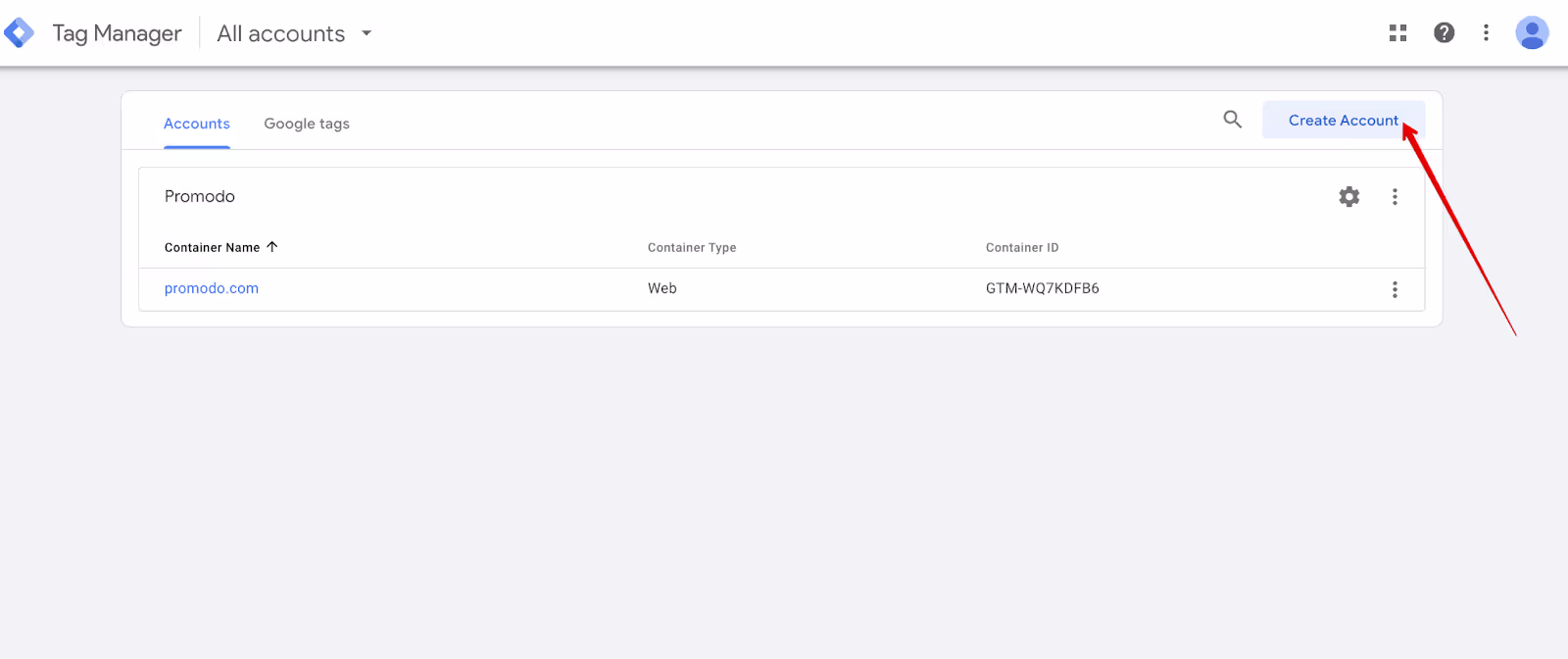
Task: Click the Tag Manager logo icon
Action: click(19, 33)
